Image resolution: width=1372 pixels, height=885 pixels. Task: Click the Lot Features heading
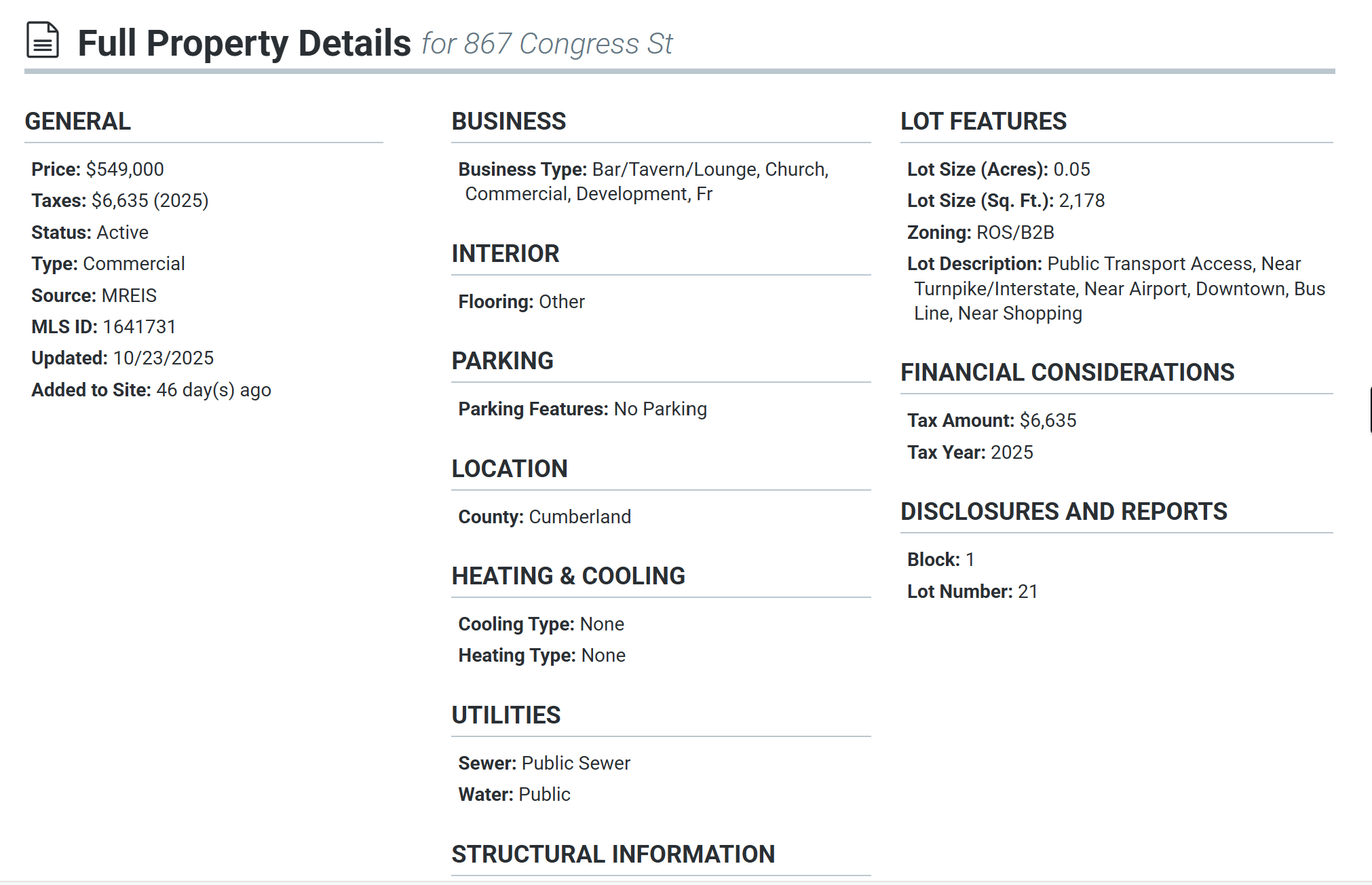coord(983,121)
